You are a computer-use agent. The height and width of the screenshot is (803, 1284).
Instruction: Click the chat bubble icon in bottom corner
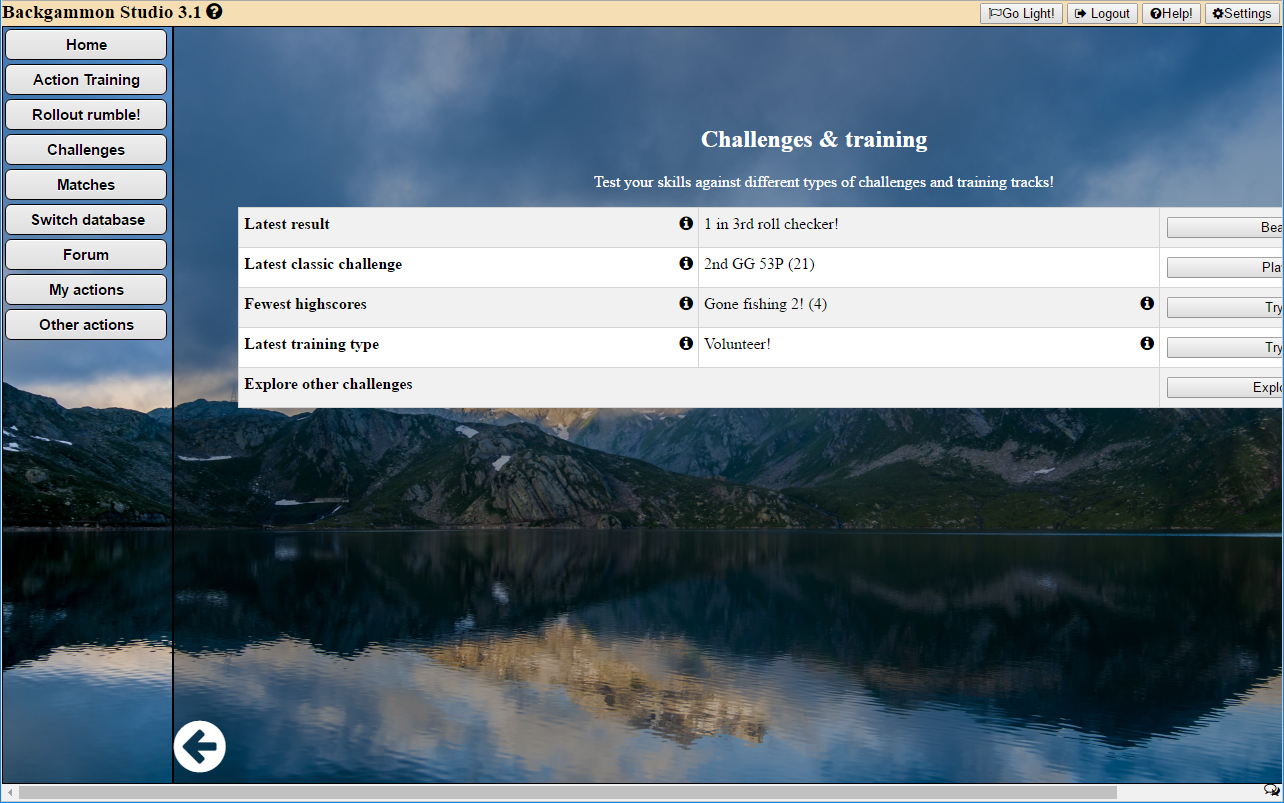1272,791
